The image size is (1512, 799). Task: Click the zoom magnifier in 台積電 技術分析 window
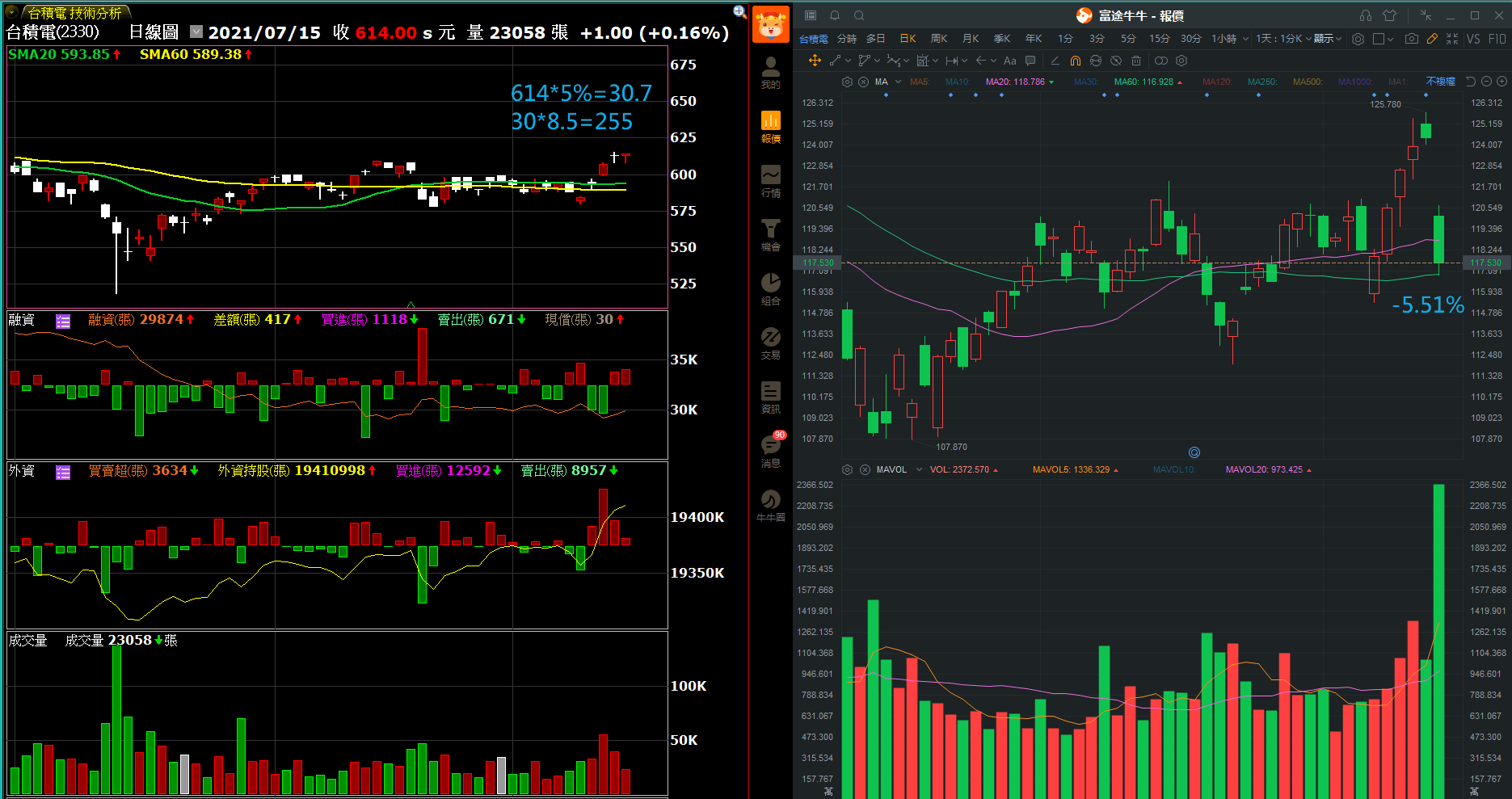tap(739, 11)
